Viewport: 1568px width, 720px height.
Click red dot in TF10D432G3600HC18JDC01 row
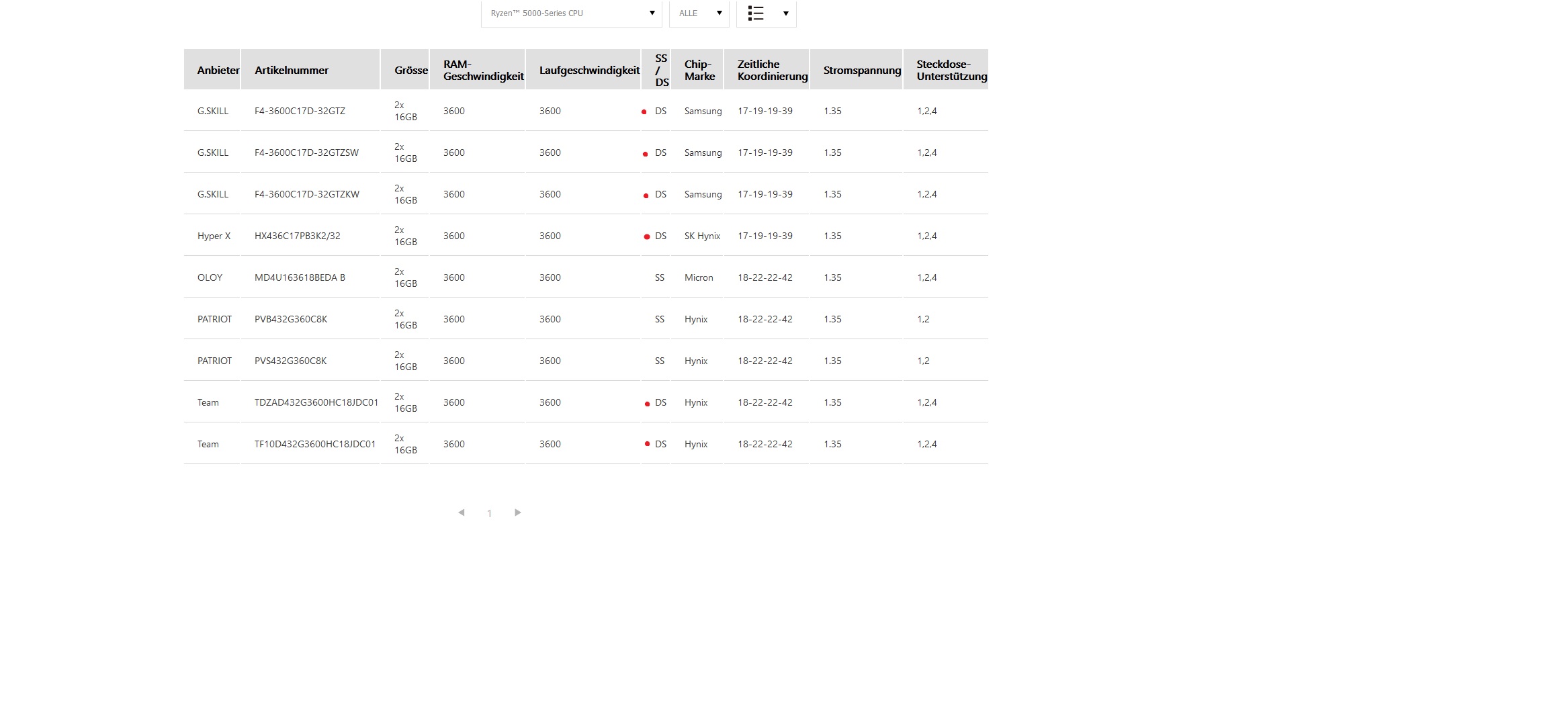point(647,443)
